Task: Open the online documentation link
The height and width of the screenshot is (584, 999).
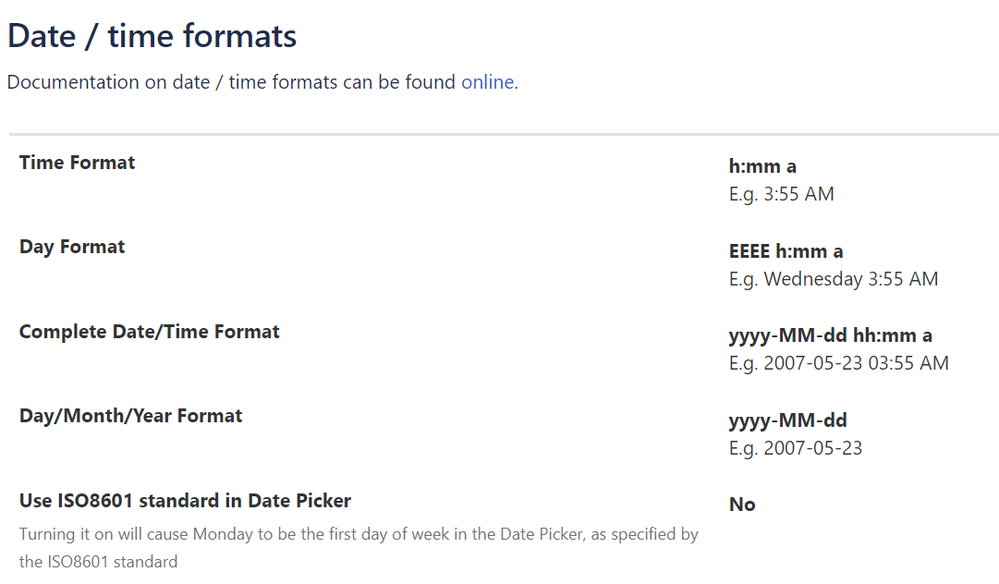Action: tap(487, 82)
